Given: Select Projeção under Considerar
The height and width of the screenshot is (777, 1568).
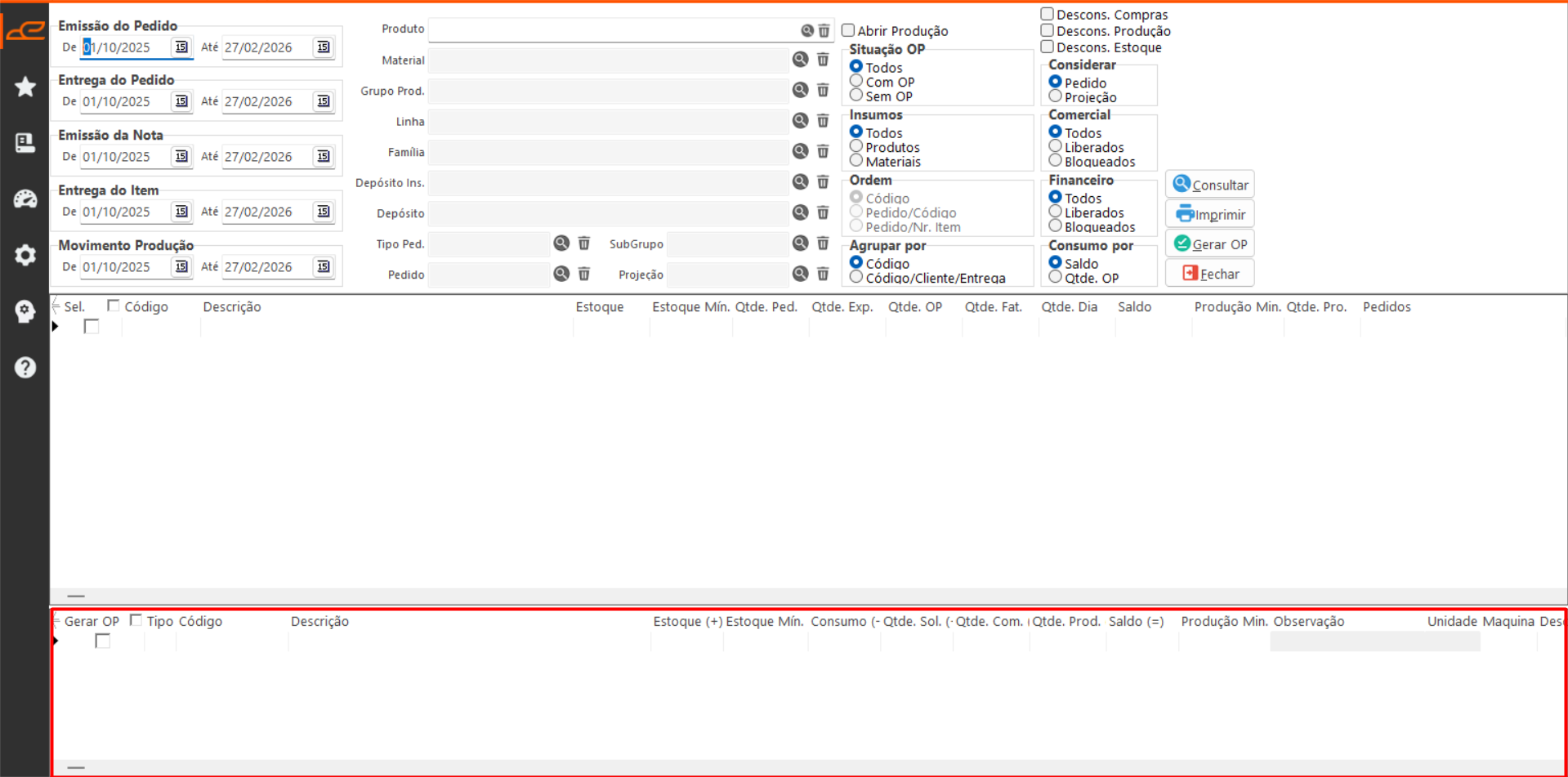Looking at the screenshot, I should (x=1056, y=96).
